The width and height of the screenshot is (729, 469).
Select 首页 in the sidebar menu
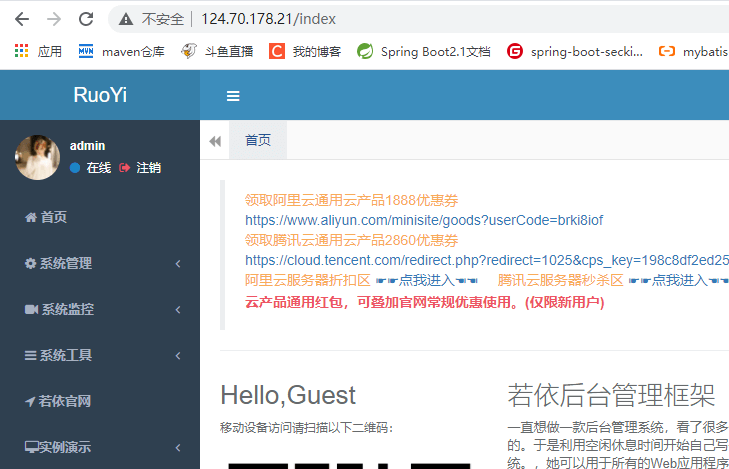(x=100, y=217)
